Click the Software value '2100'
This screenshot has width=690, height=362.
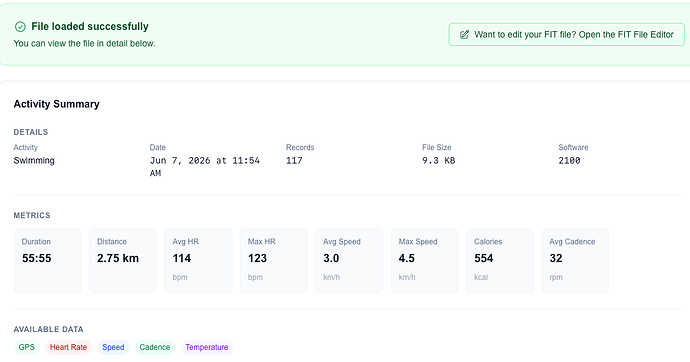(569, 161)
